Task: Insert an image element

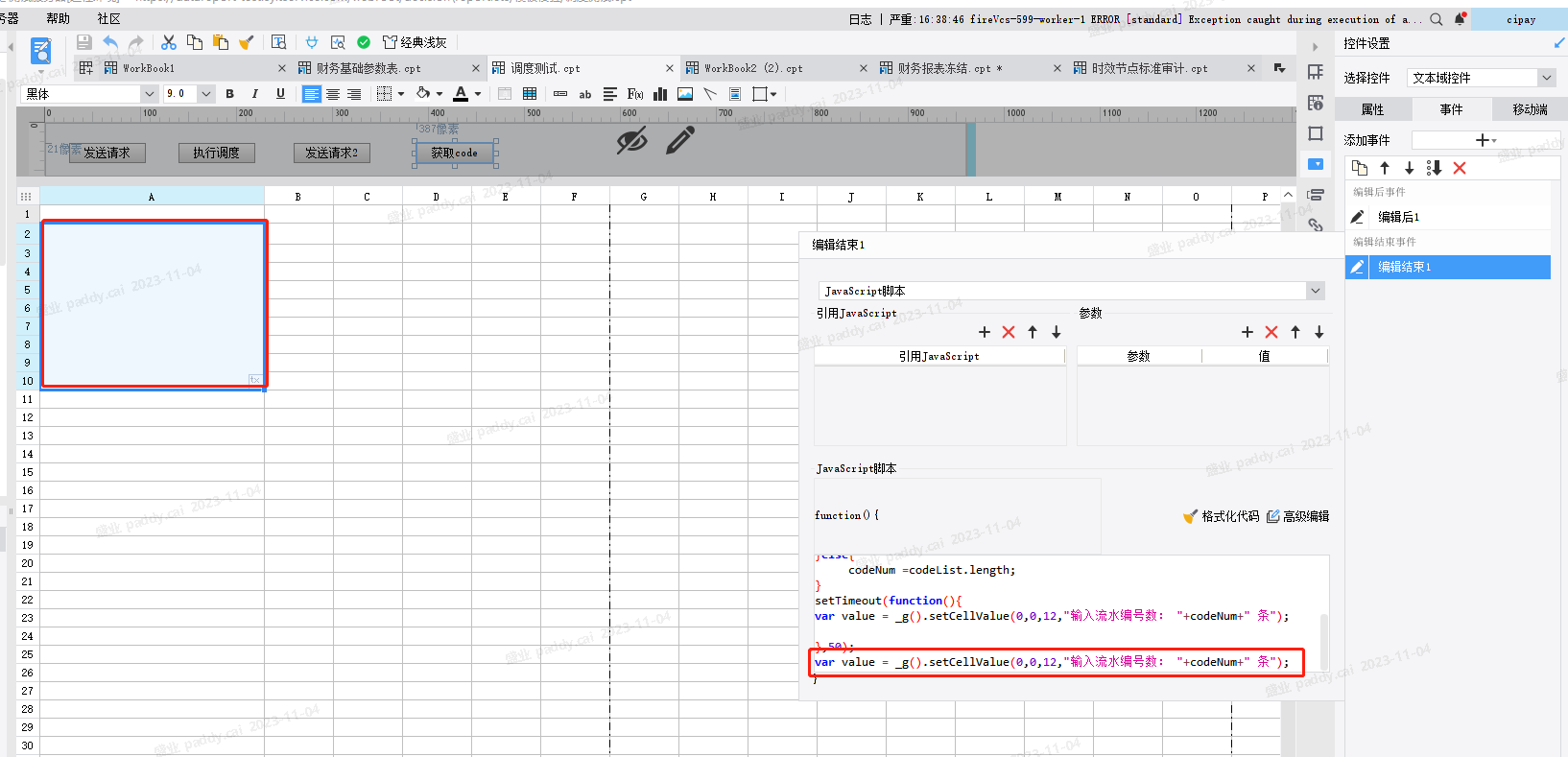Action: tap(685, 94)
